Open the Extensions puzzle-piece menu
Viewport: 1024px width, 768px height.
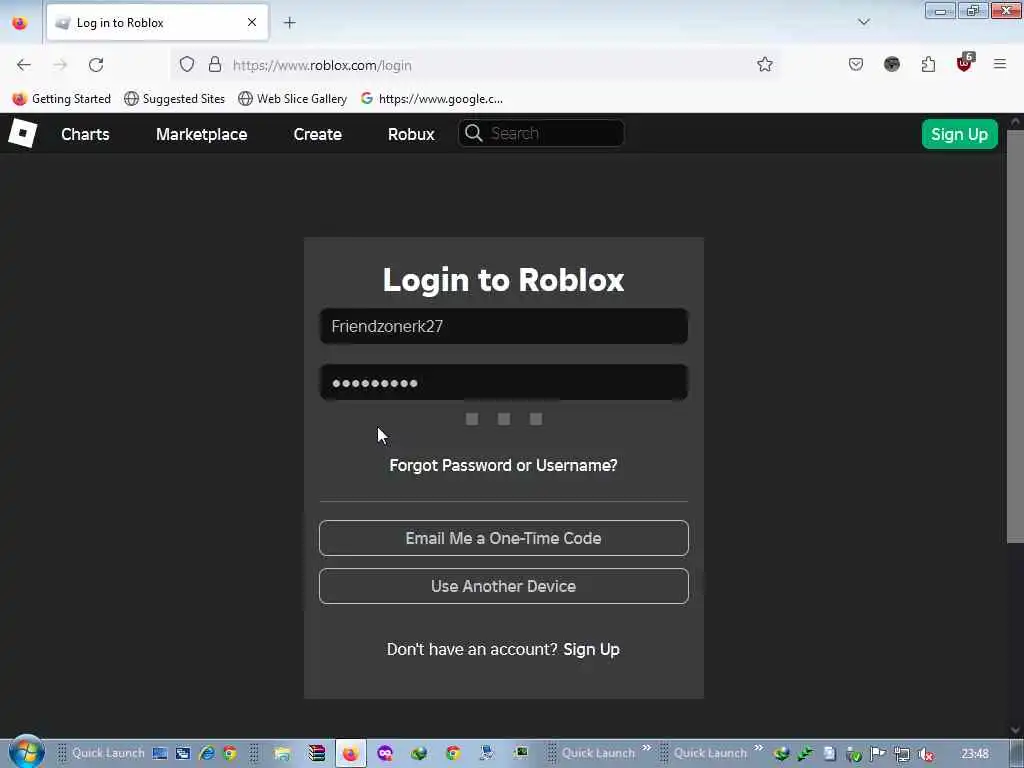pos(928,64)
